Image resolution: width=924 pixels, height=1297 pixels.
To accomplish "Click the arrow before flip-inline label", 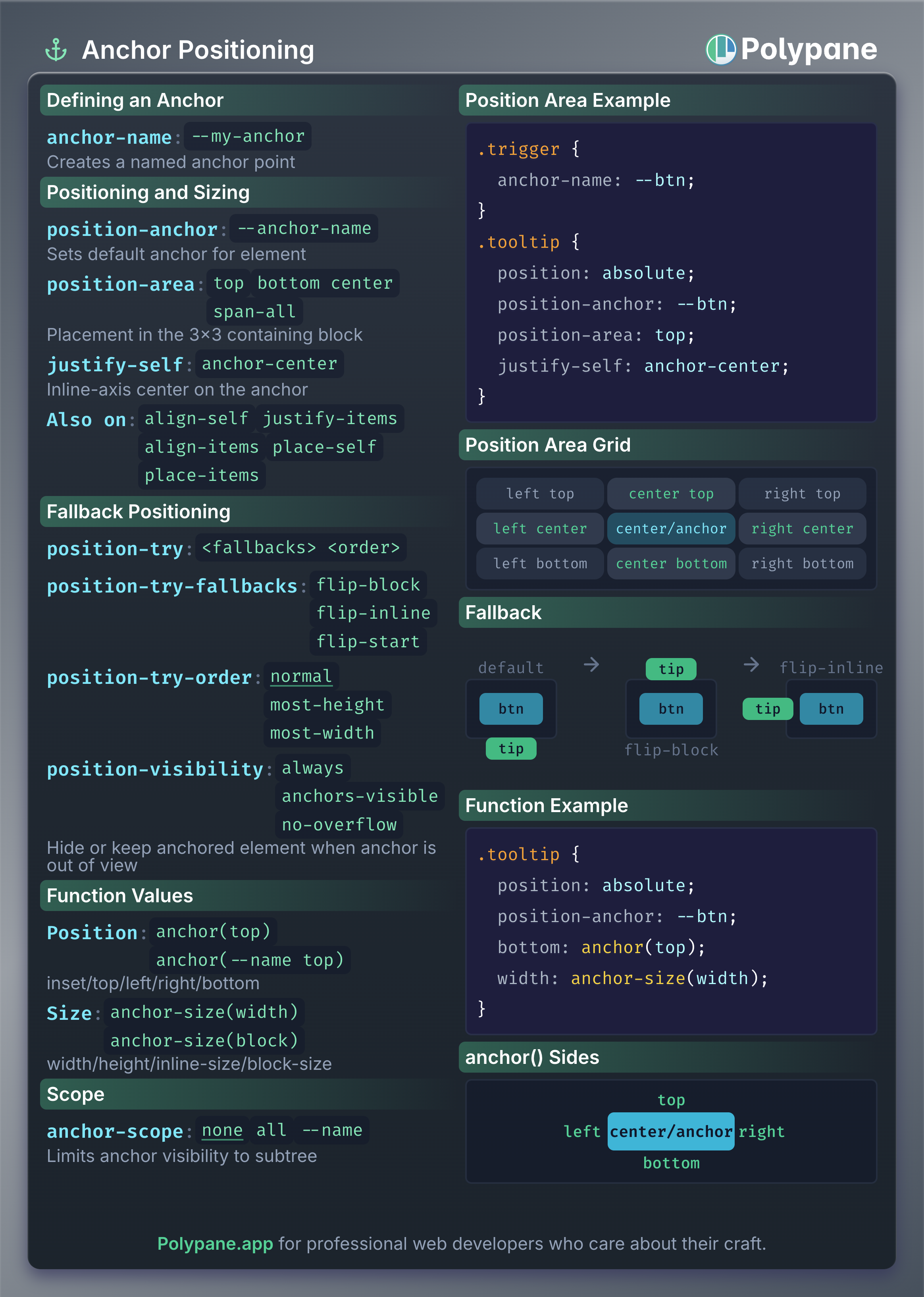I will click(x=752, y=665).
